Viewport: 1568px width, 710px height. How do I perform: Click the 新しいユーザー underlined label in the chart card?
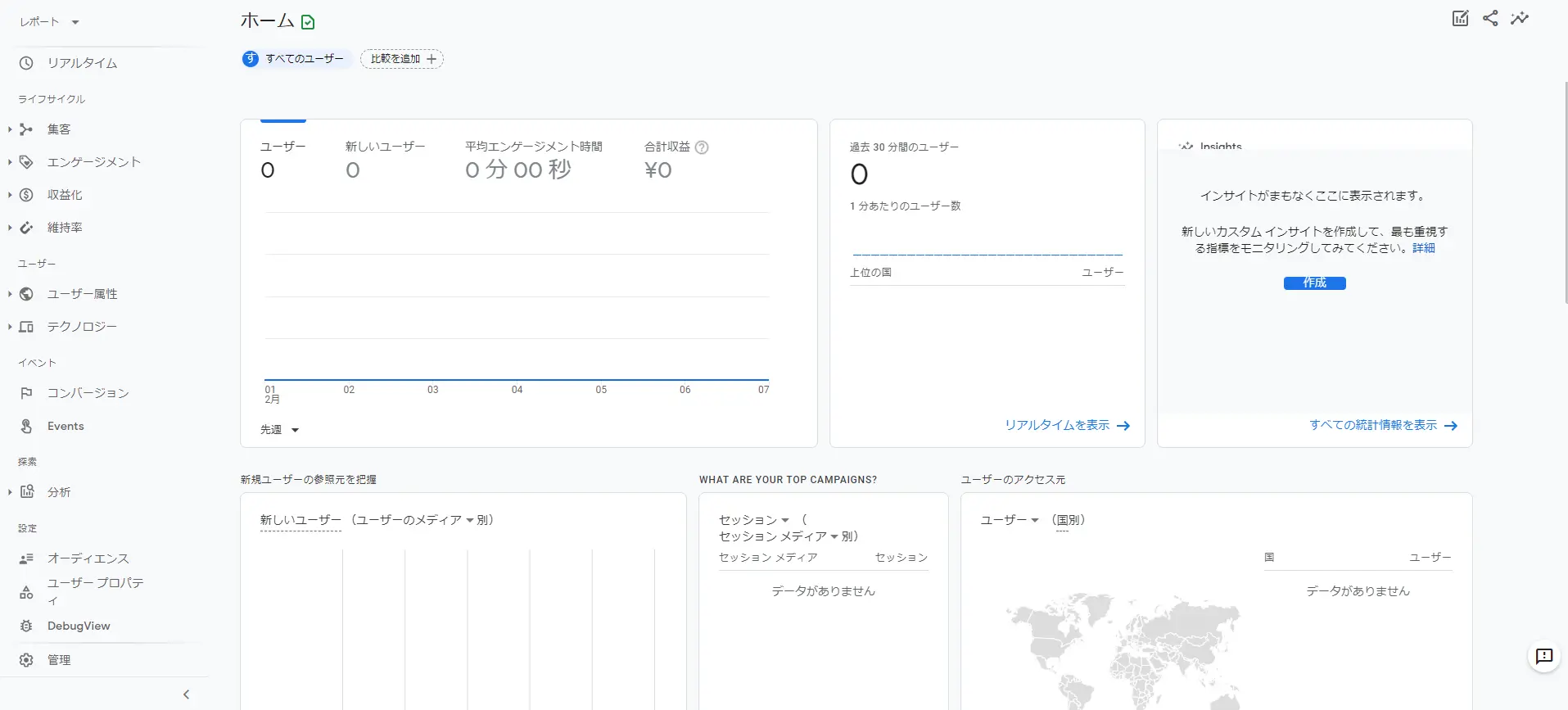(300, 520)
